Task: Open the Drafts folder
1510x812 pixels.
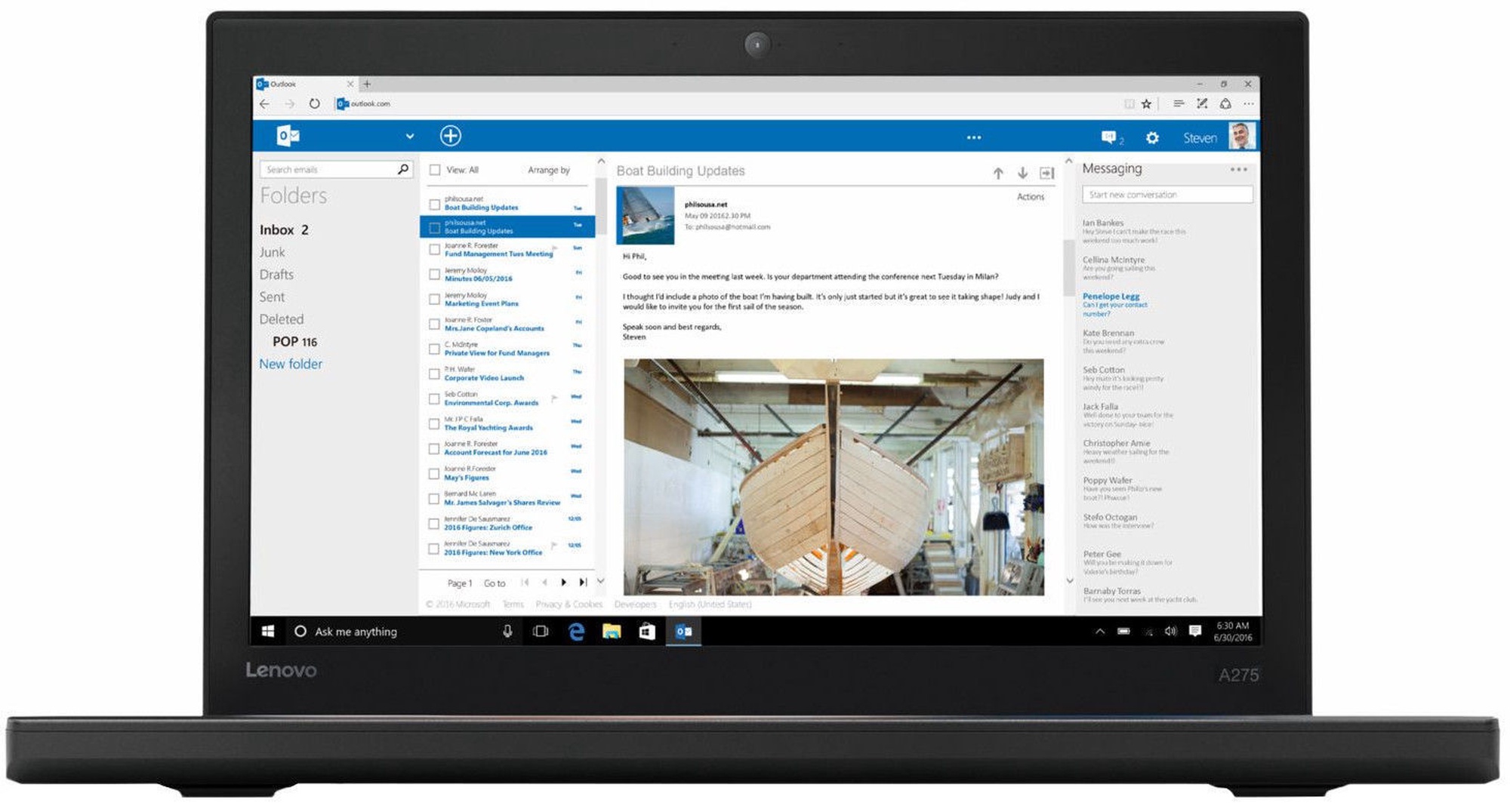Action: click(276, 275)
